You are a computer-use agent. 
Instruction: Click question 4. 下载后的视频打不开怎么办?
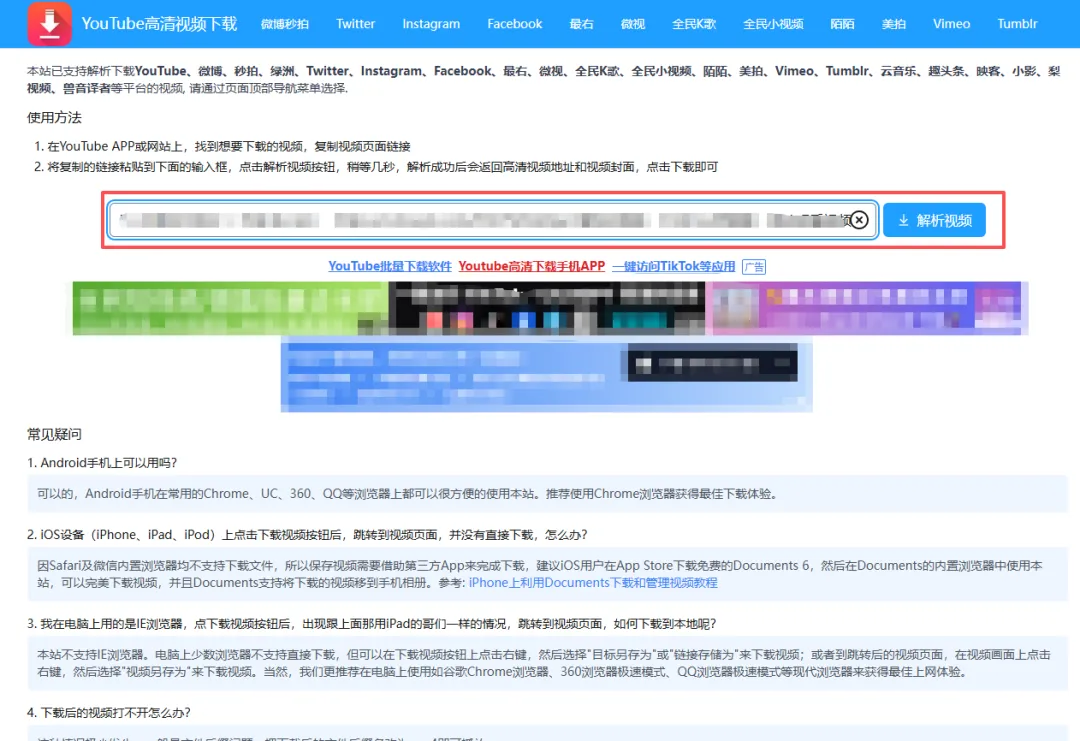tap(109, 713)
